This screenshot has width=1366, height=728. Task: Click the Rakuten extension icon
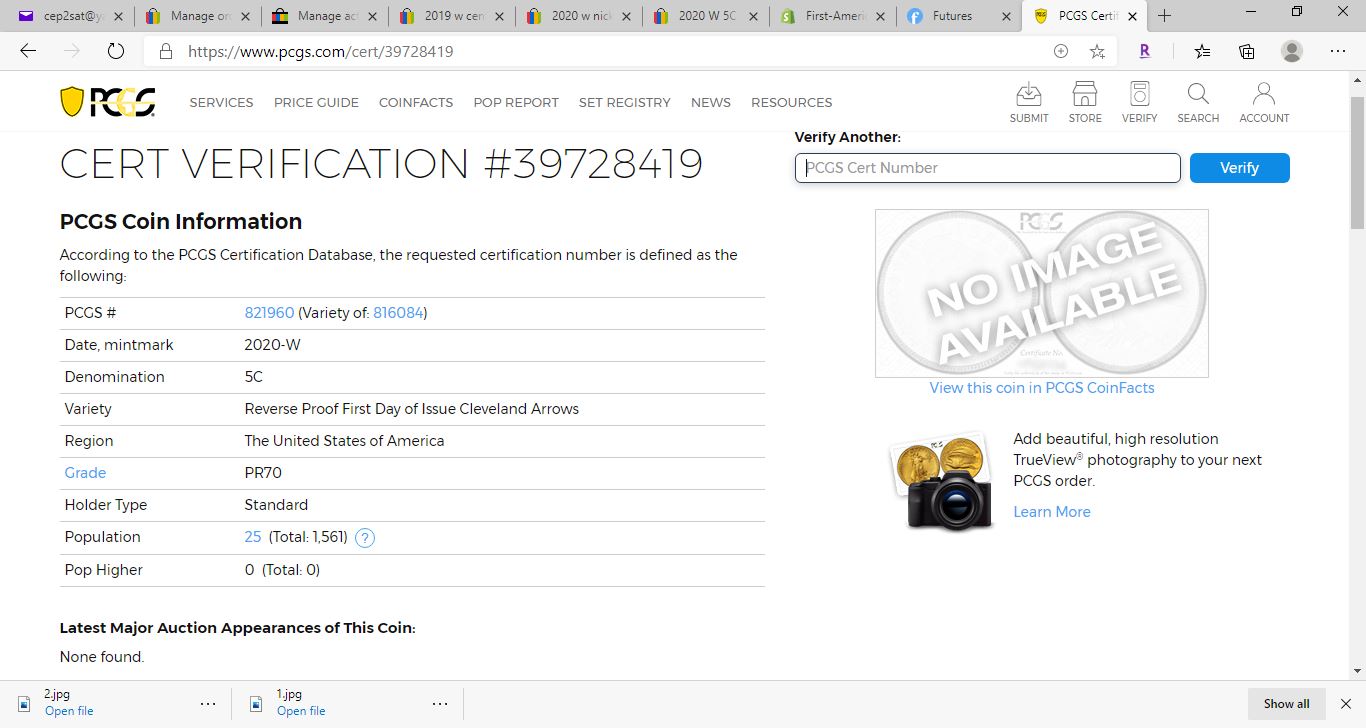tap(1144, 51)
